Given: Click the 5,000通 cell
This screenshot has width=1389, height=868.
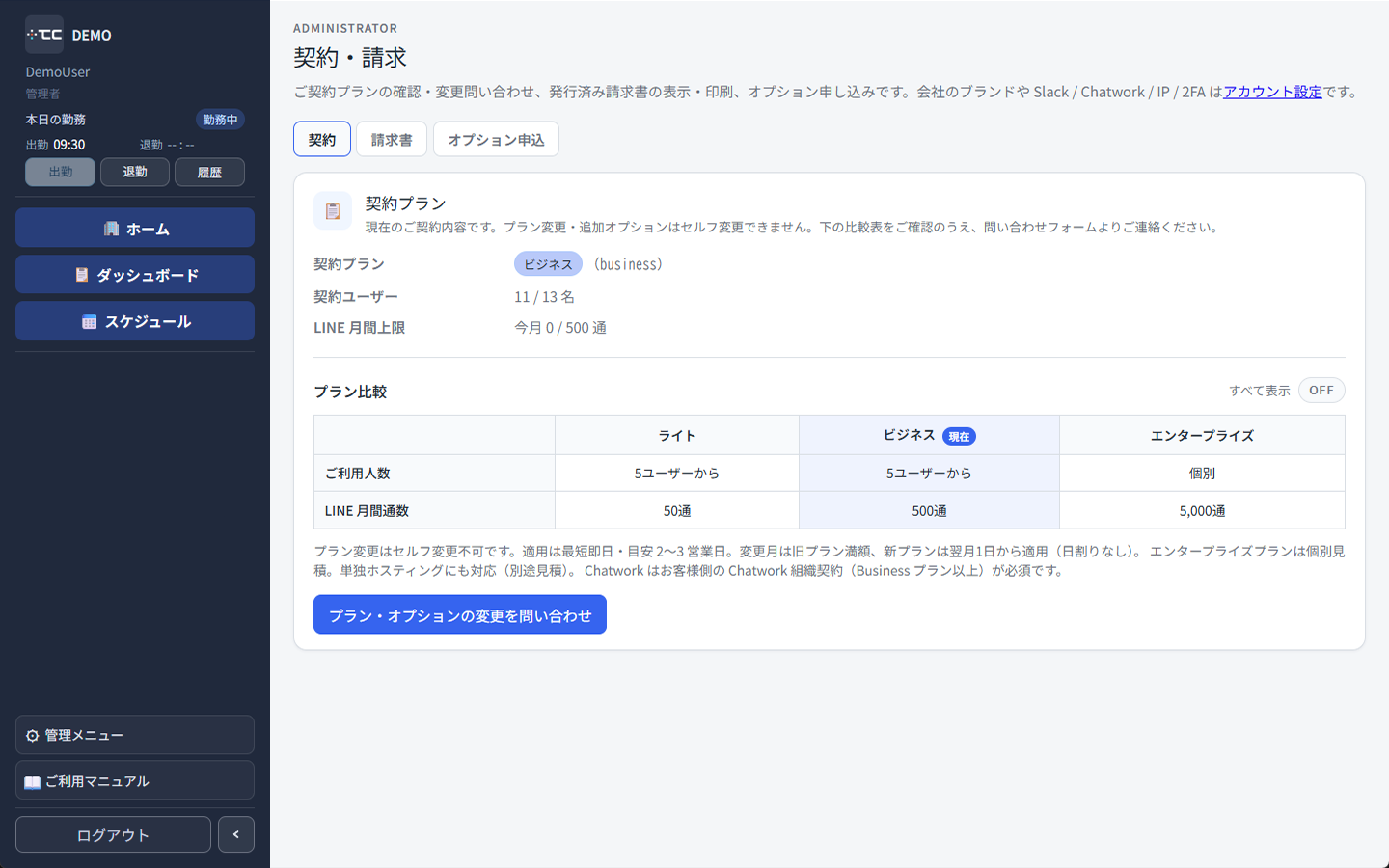Looking at the screenshot, I should [1202, 510].
